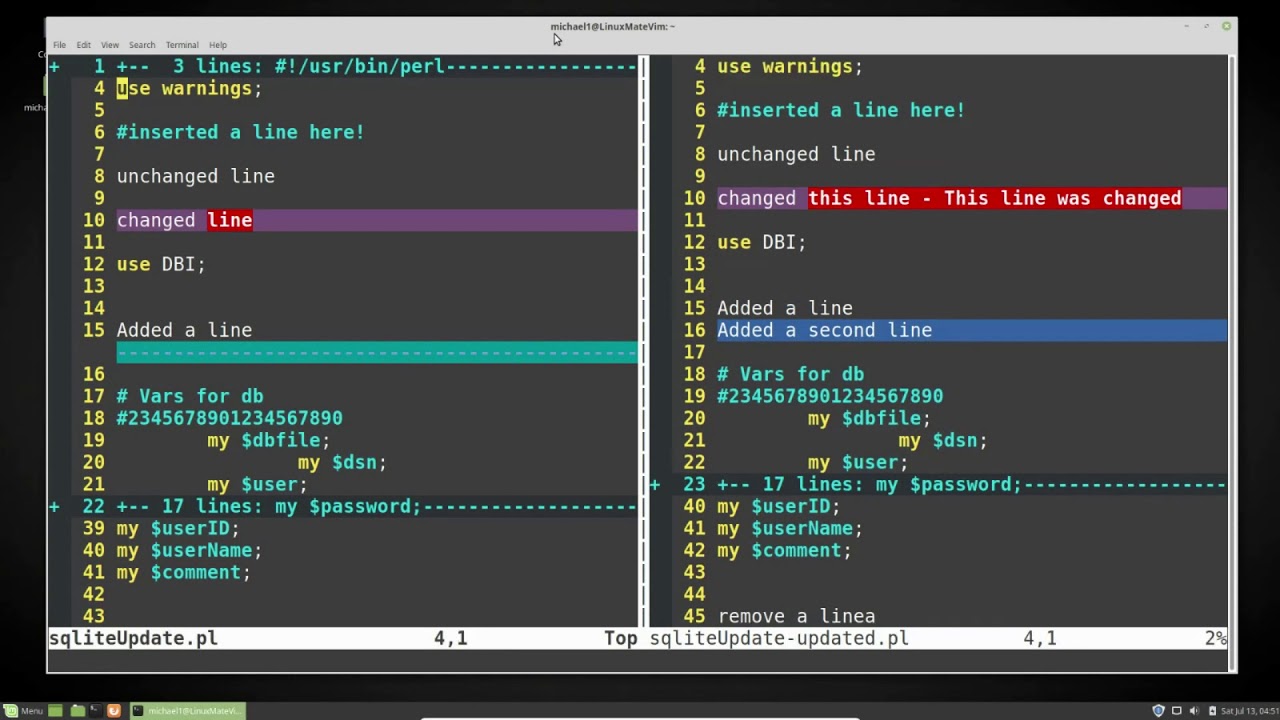
Task: Click 'use warnings;' in left pane
Action: tap(189, 89)
